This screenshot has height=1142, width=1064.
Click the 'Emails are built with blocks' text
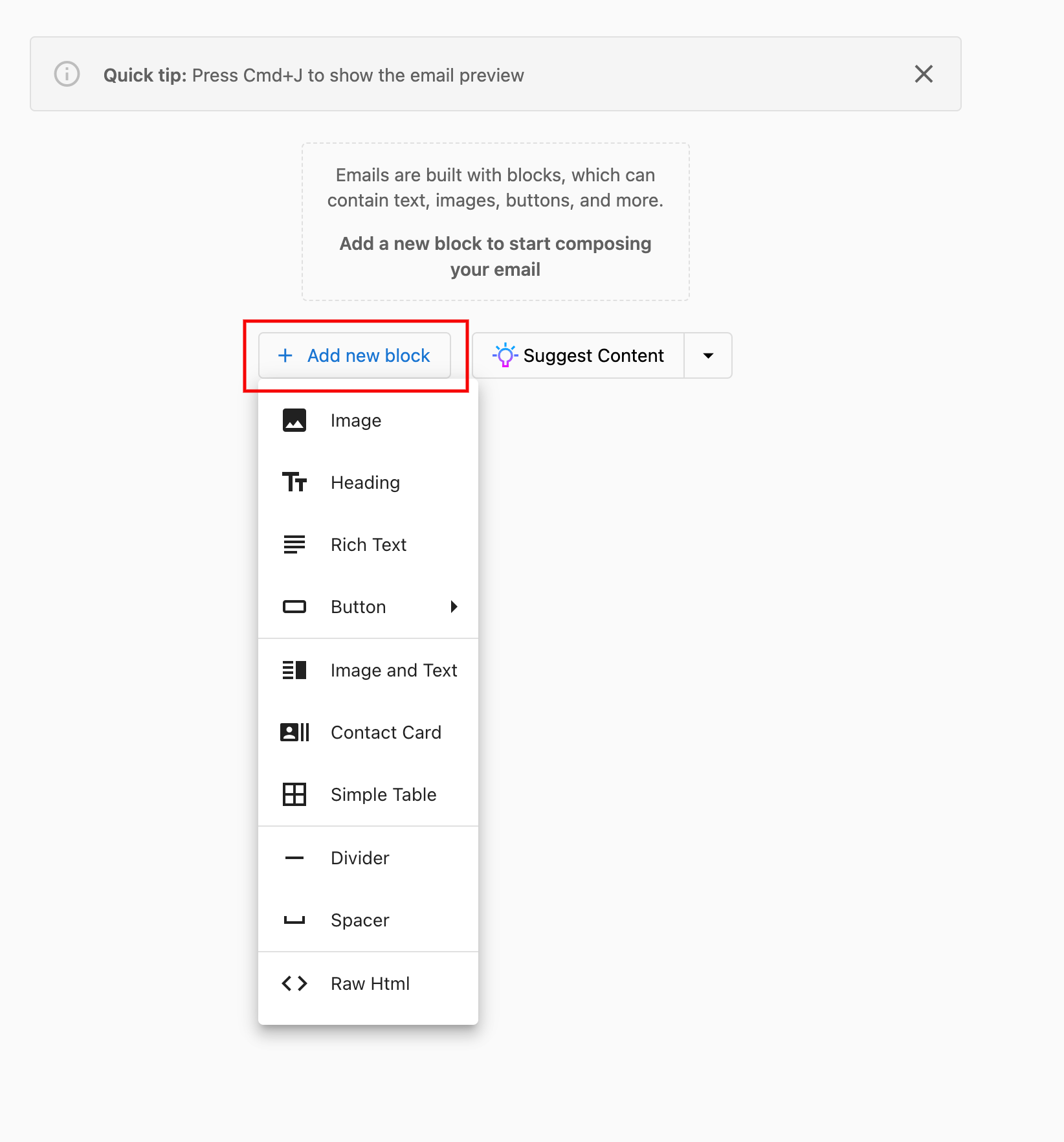(x=496, y=188)
